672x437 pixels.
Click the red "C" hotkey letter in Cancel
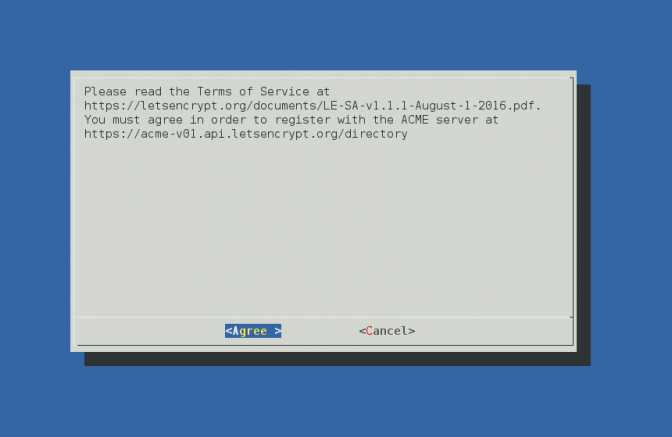tap(369, 331)
